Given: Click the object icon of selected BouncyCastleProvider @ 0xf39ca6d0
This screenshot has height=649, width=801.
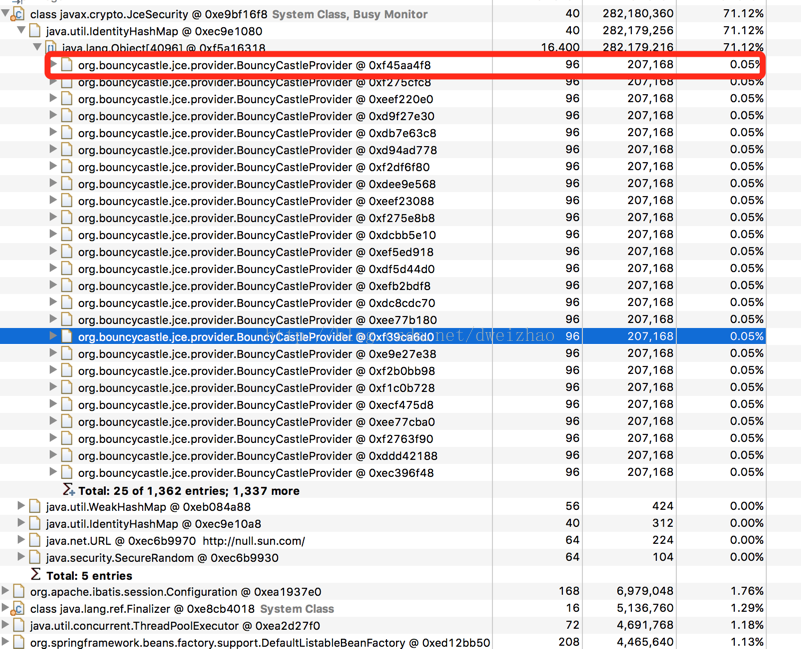Looking at the screenshot, I should click(x=66, y=336).
